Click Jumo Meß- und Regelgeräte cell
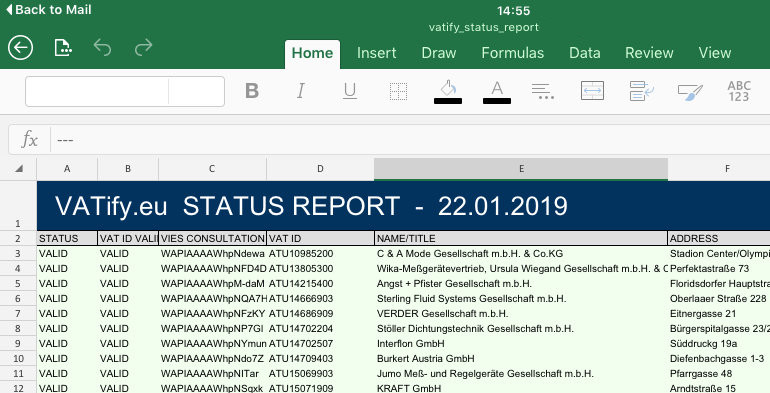The image size is (770, 393). (521, 373)
